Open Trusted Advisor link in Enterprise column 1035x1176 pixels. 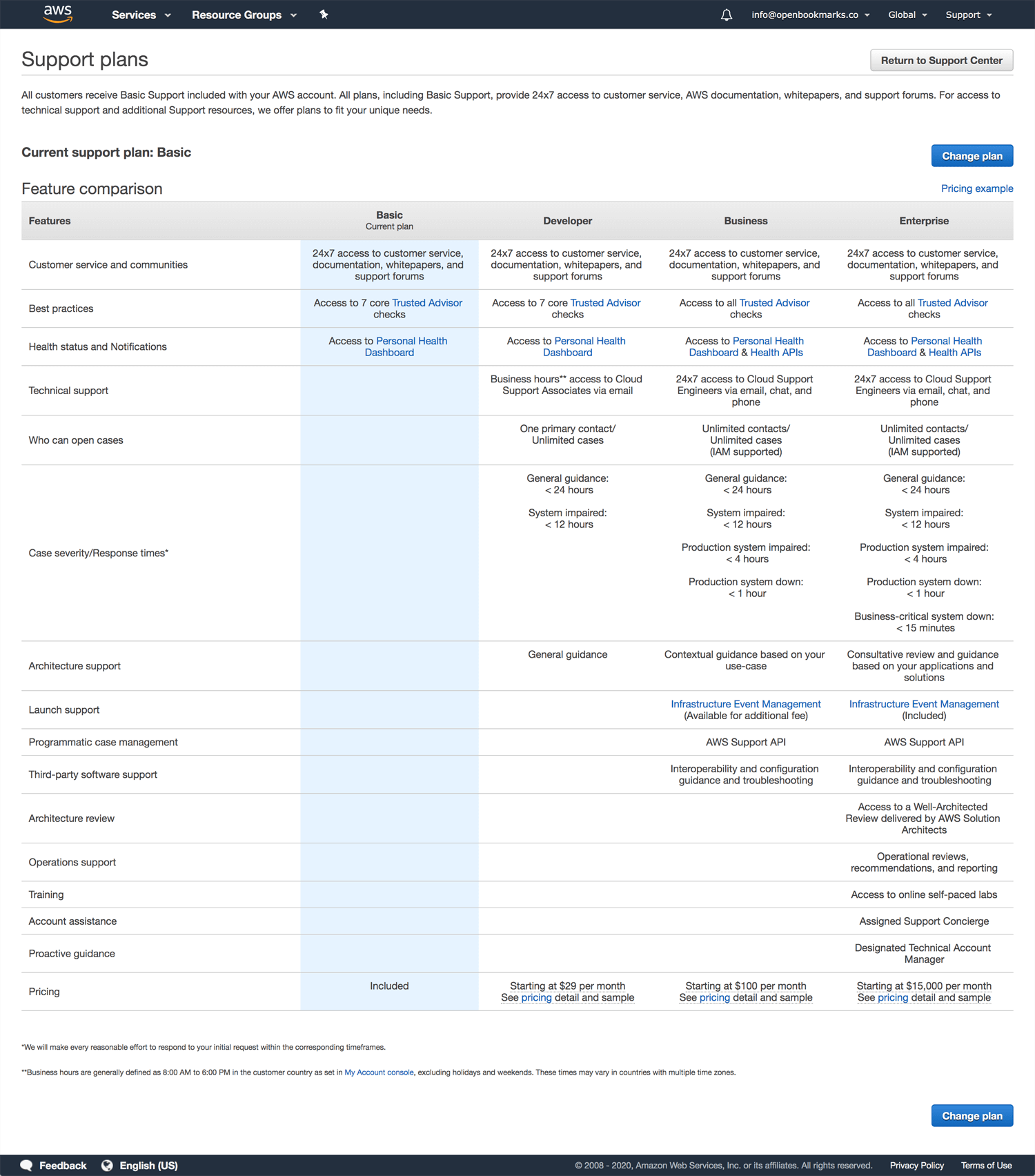coord(953,302)
